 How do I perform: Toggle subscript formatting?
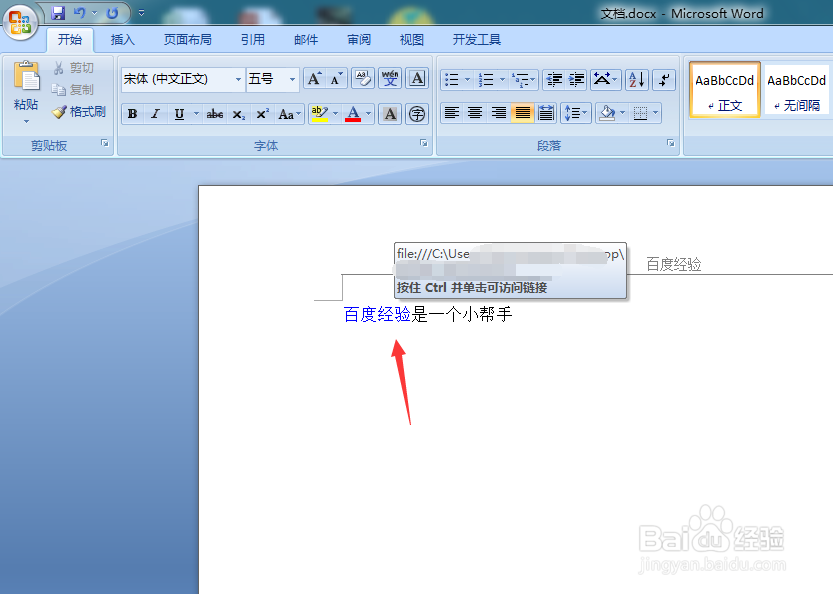[x=239, y=114]
